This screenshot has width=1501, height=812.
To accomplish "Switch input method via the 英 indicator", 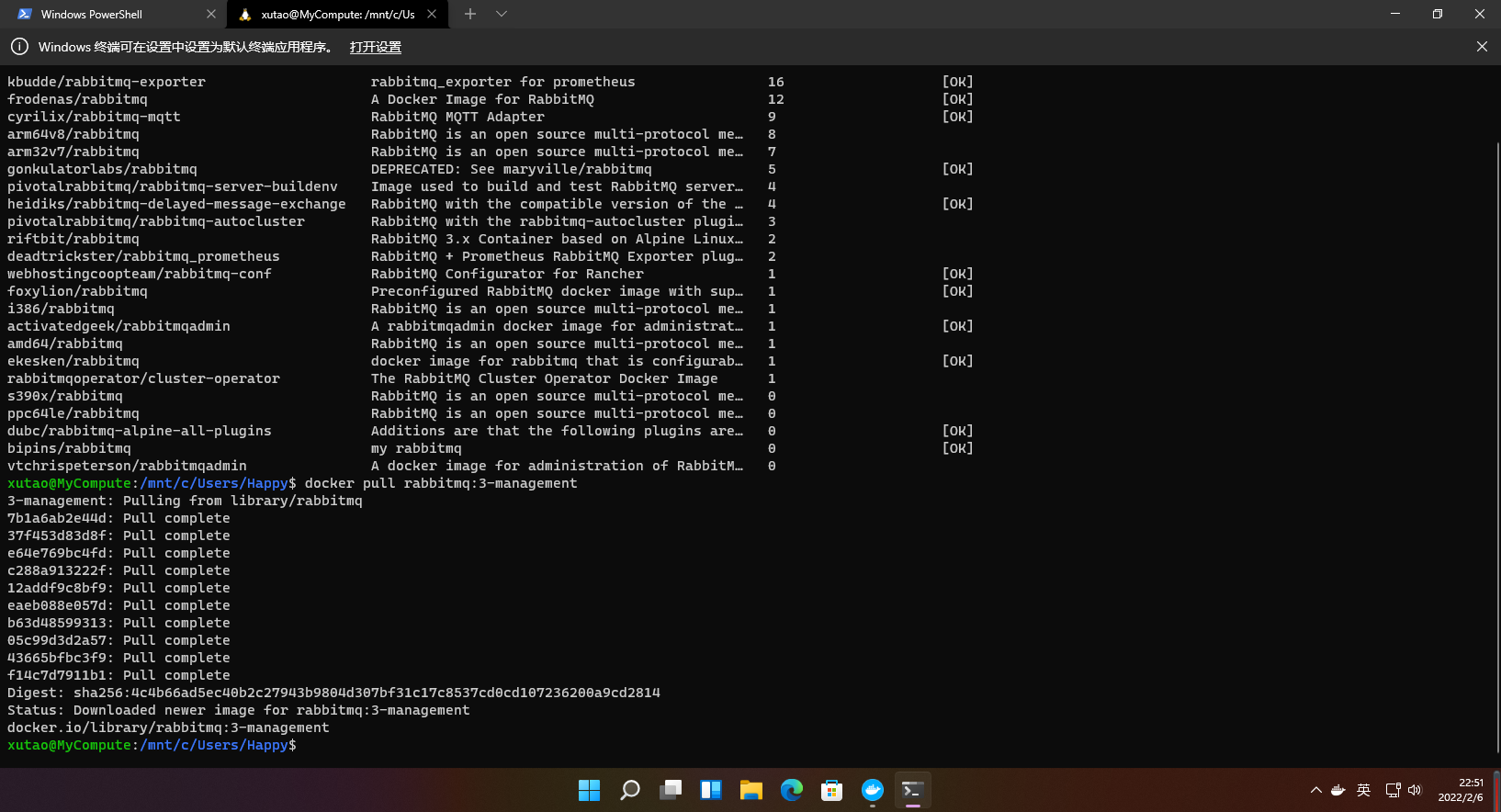I will [x=1364, y=790].
